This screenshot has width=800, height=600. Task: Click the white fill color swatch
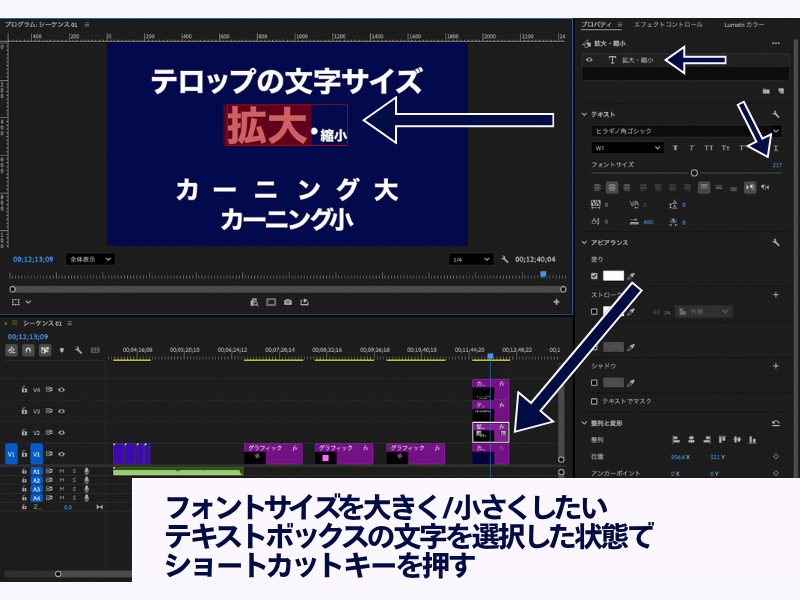point(613,276)
